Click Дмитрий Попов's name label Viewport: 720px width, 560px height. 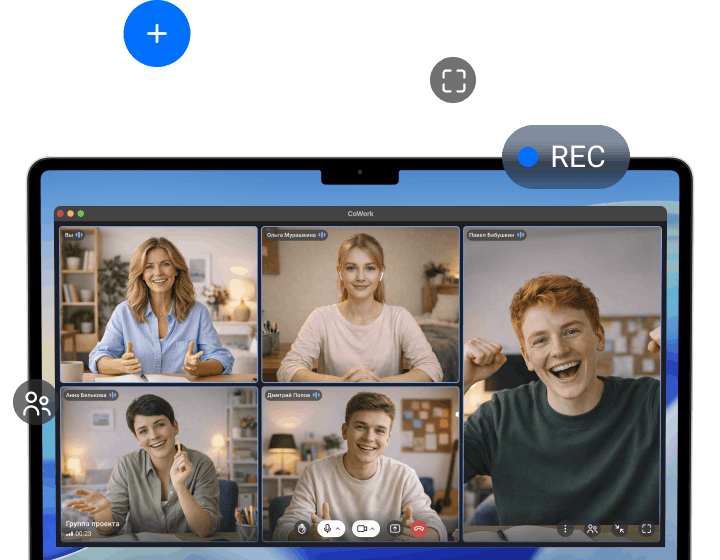click(288, 395)
